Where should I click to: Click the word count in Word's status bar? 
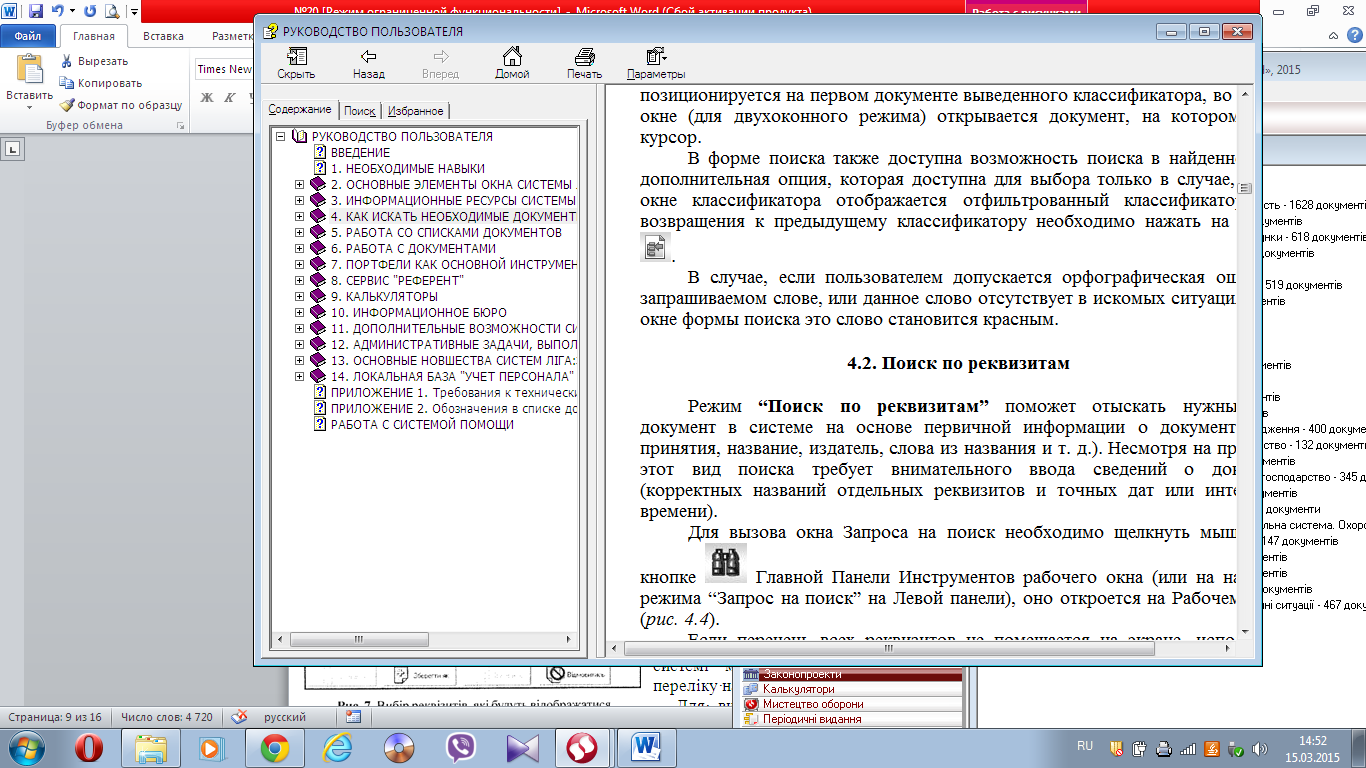click(165, 717)
